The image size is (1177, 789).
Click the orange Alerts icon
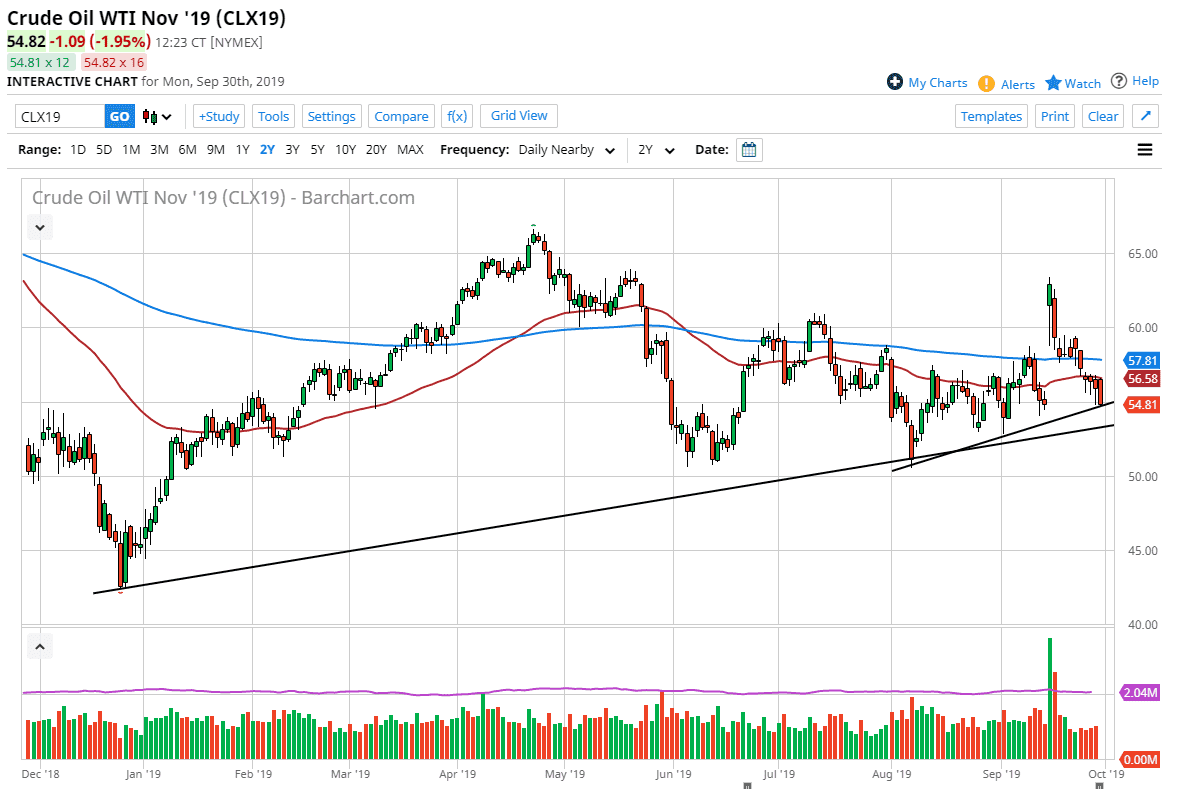point(985,82)
